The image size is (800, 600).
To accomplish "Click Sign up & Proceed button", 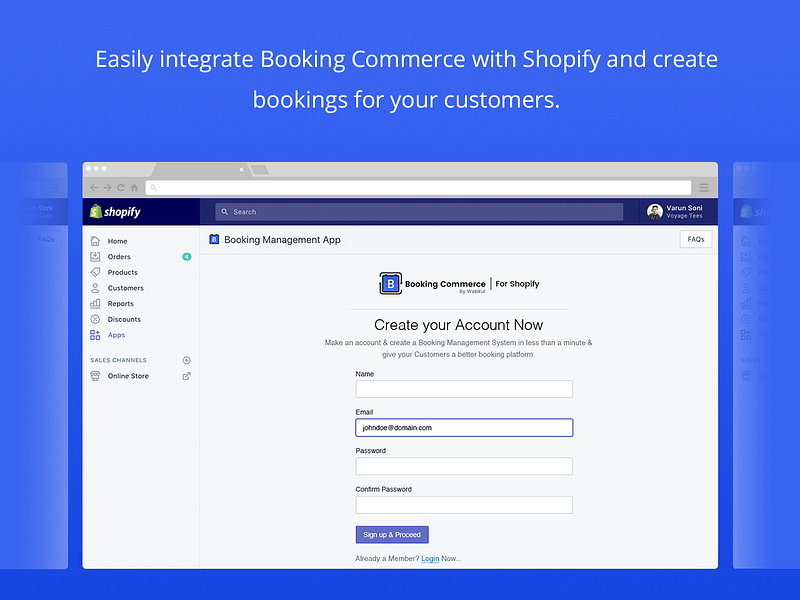I will tap(392, 535).
